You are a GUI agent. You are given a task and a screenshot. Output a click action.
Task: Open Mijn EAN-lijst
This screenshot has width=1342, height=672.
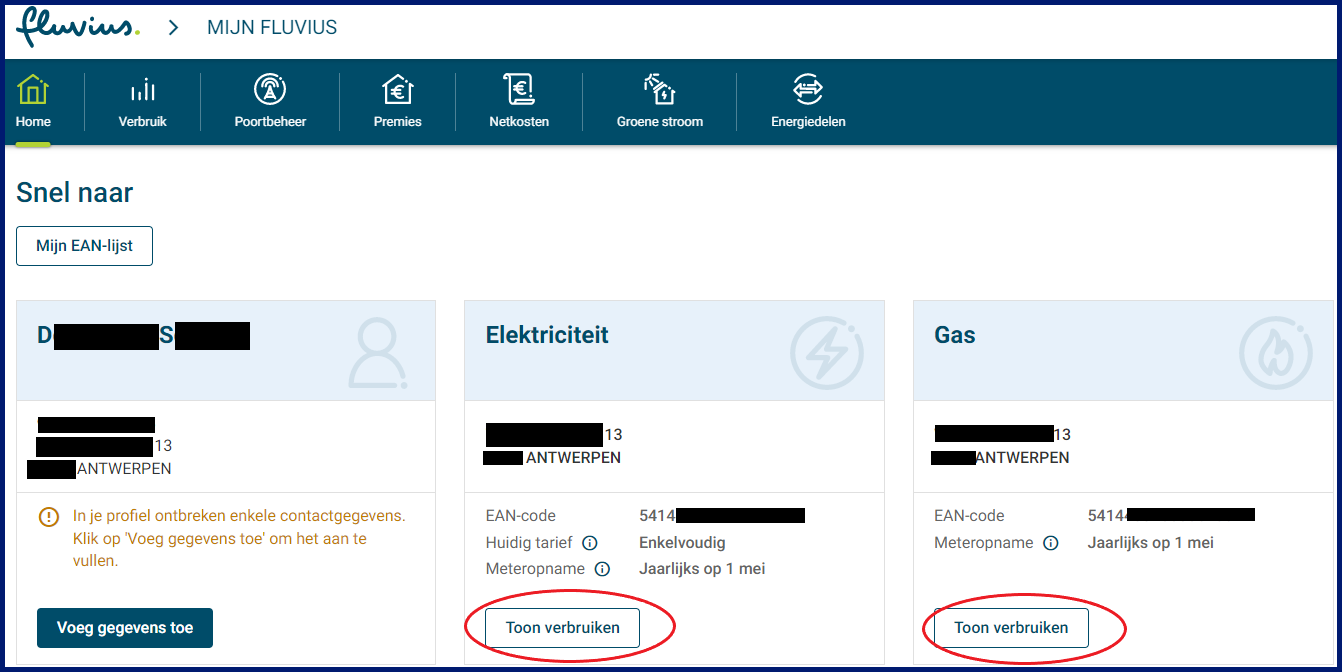[84, 246]
